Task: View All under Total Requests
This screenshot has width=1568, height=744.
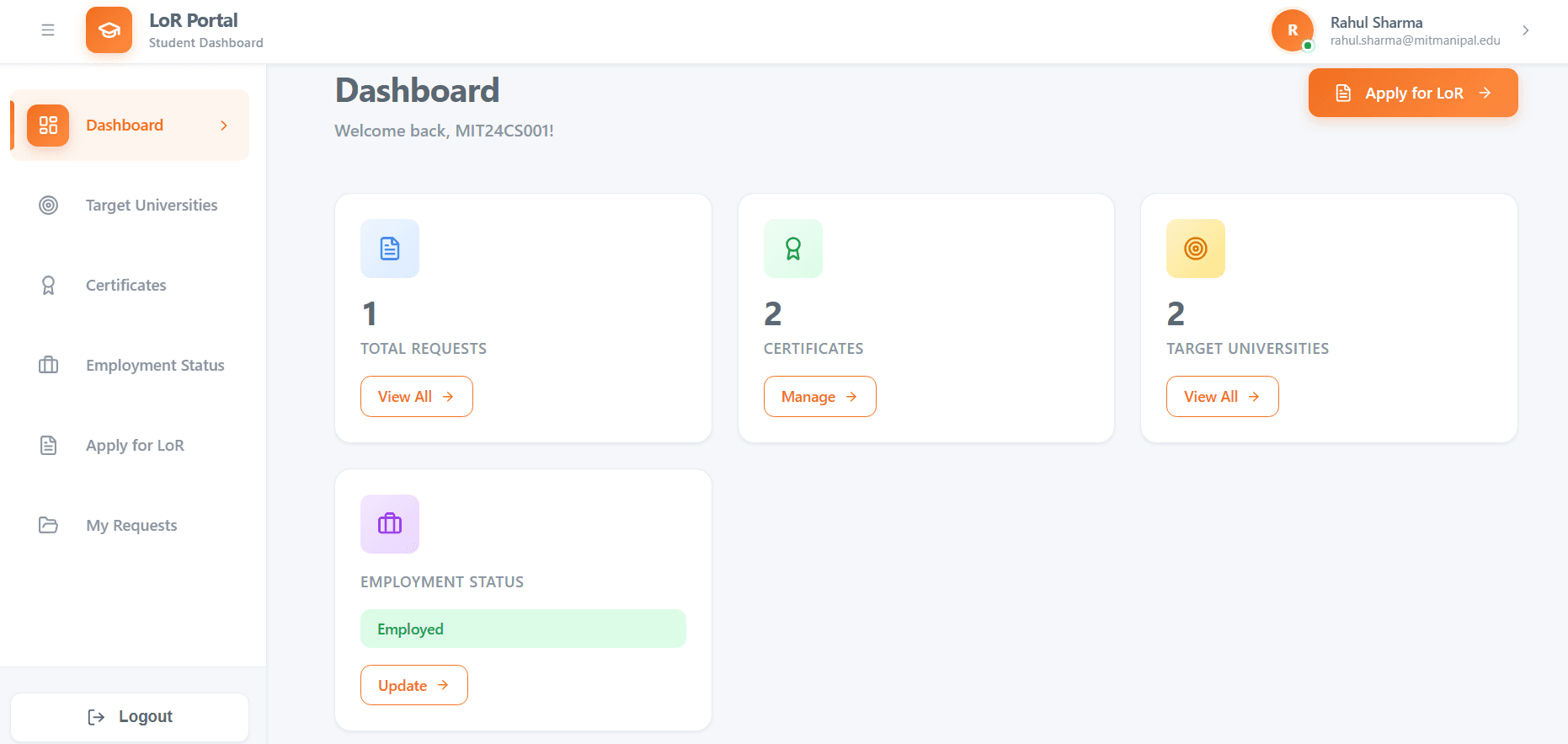Action: tap(416, 397)
